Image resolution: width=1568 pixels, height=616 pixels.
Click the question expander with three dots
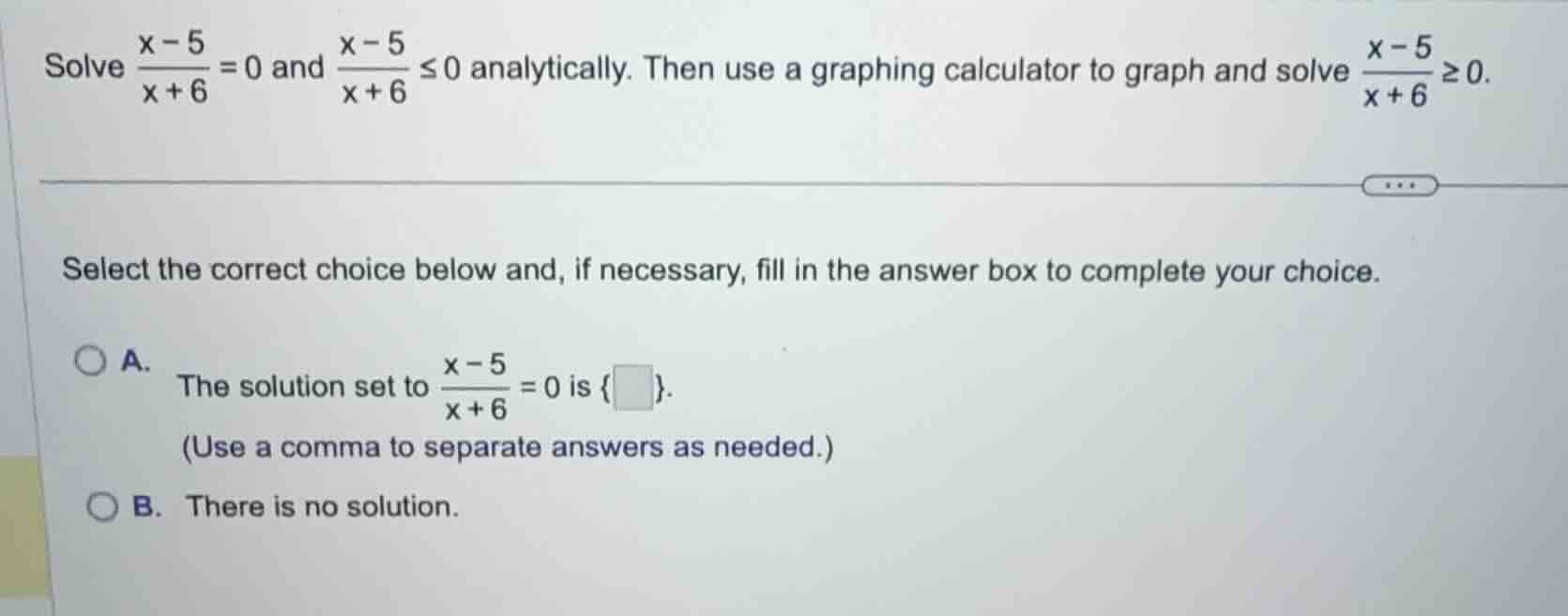(1401, 185)
